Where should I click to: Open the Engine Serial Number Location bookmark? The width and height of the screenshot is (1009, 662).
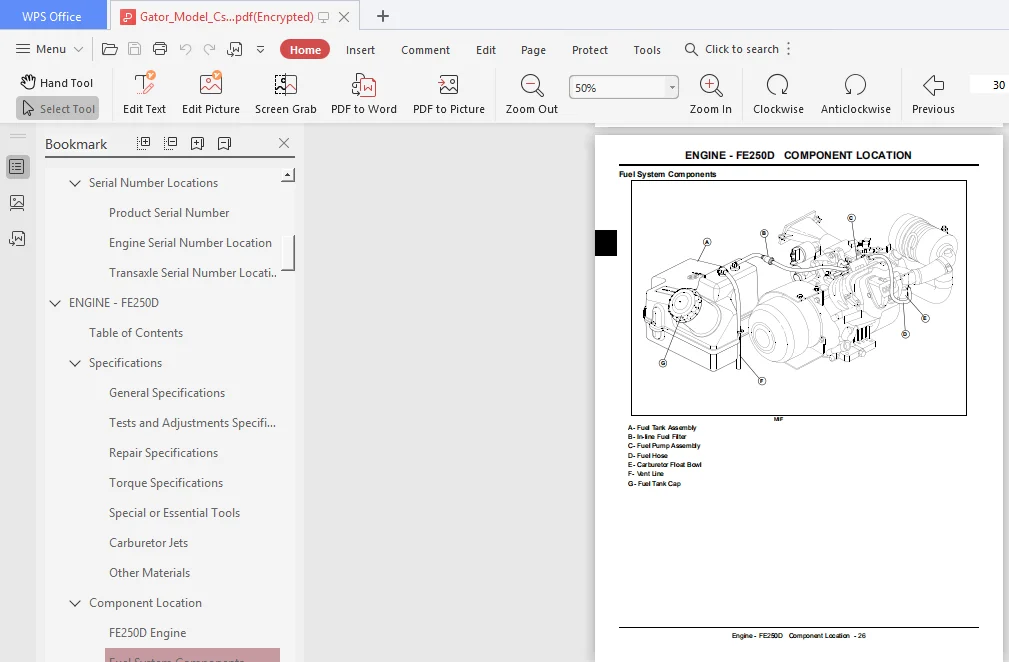pyautogui.click(x=190, y=243)
